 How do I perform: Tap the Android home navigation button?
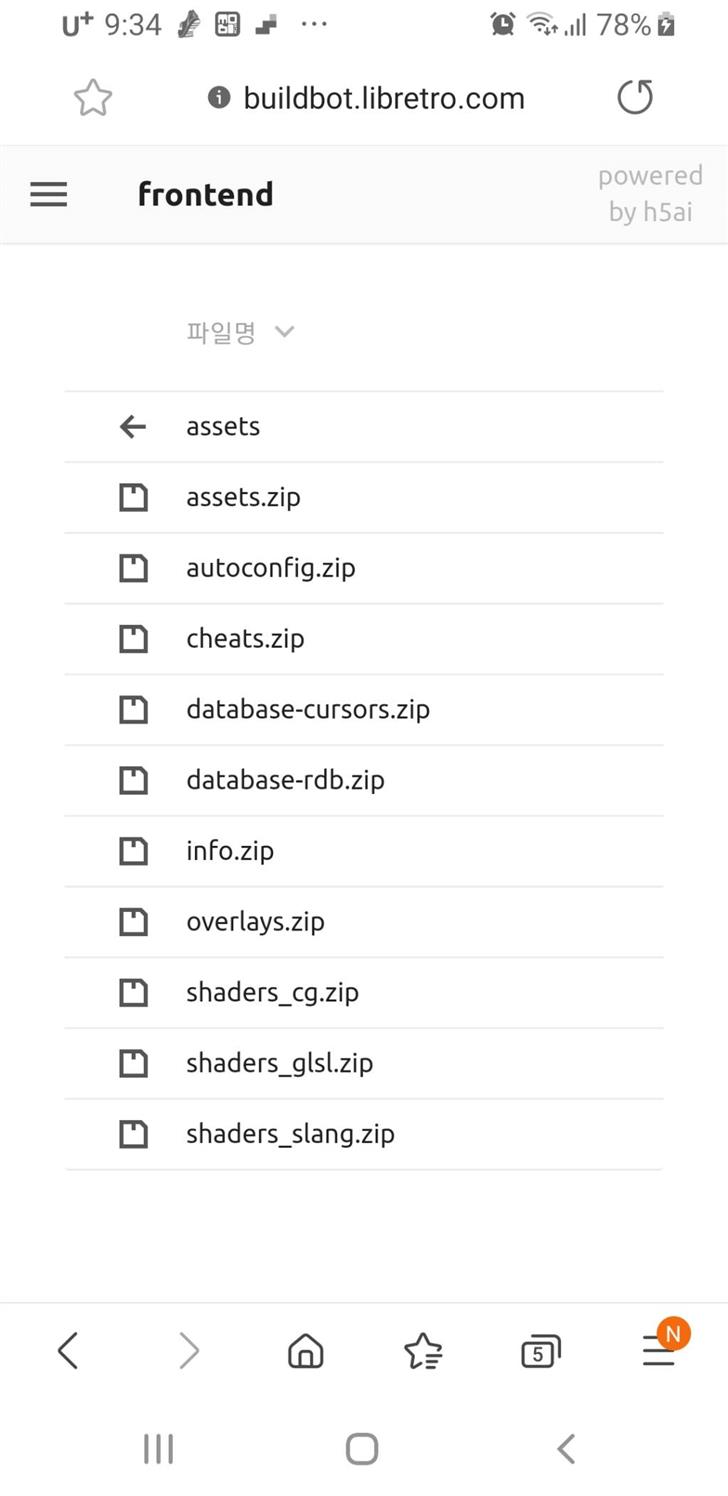(x=362, y=1448)
